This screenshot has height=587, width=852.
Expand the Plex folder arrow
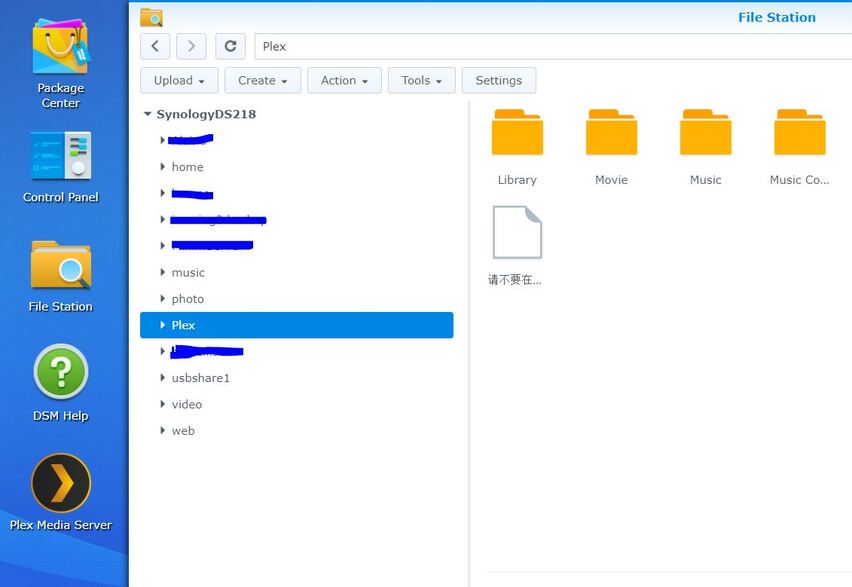pos(162,325)
